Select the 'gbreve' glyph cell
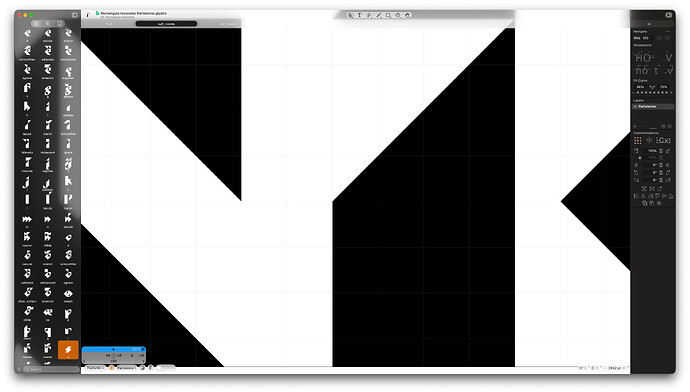Viewport: 690px width, 392px height. [x=68, y=90]
